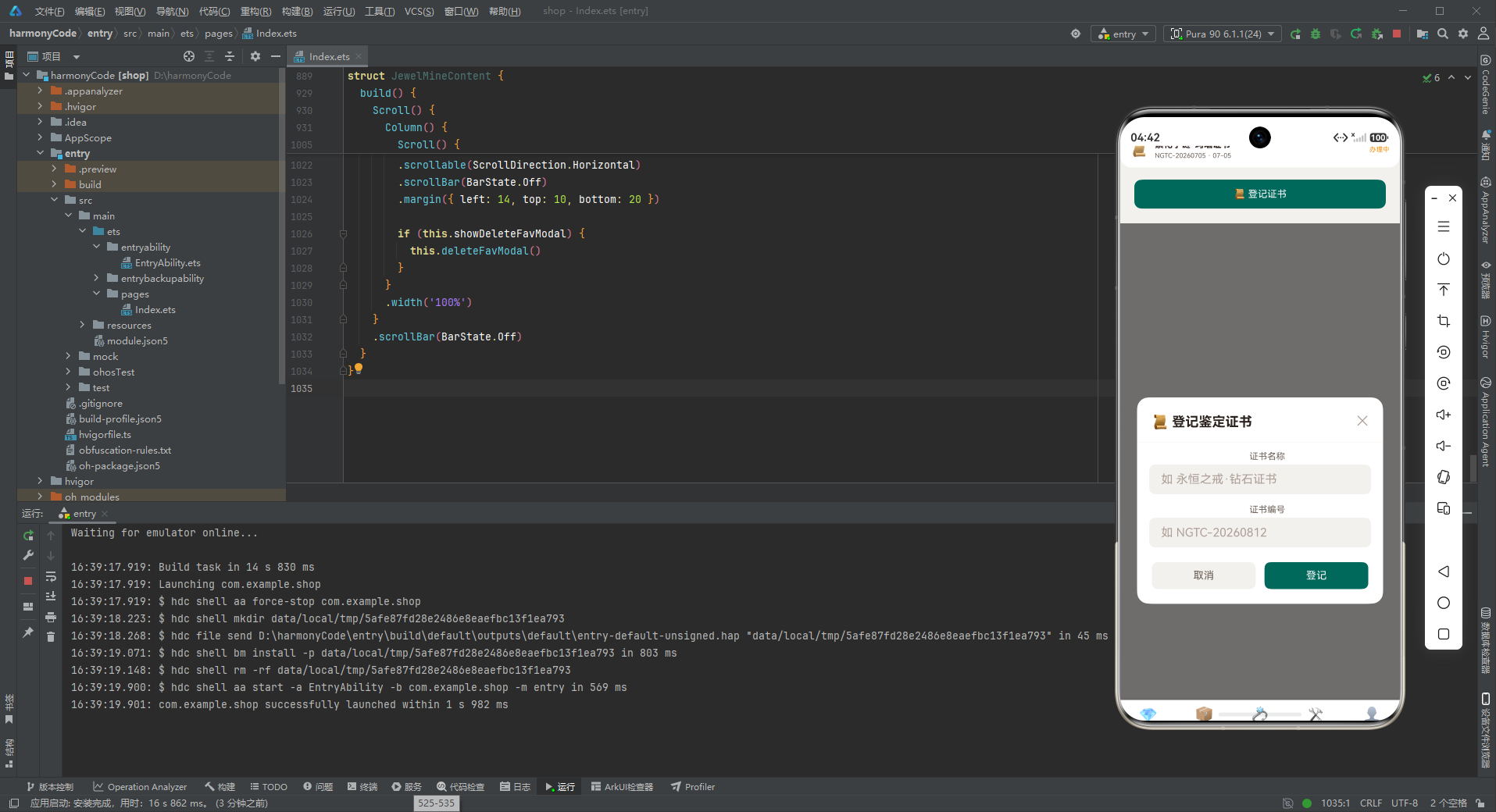
Task: Click the green 登记证书 button in emulator
Action: [1259, 194]
